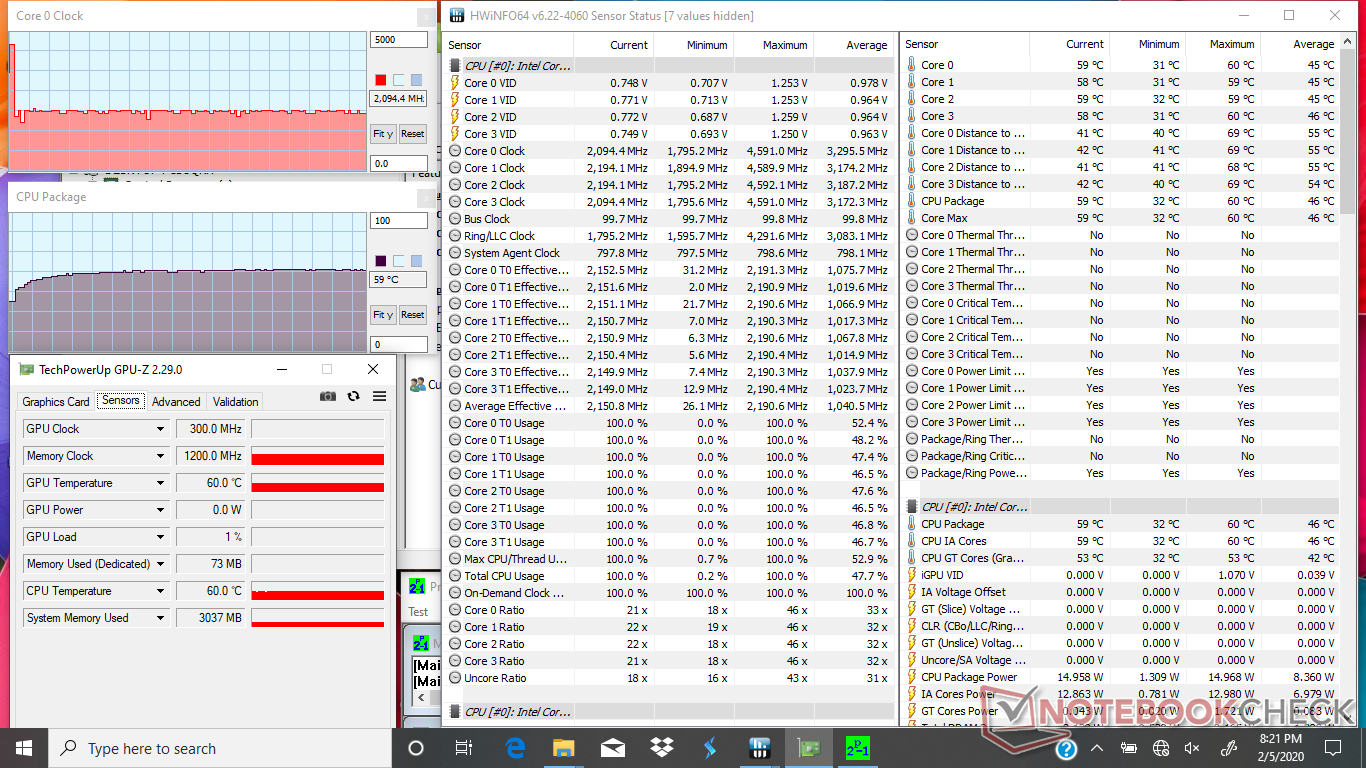Click the 0.0 minimum field in Core 0 Clock graph
This screenshot has width=1366, height=768.
click(x=399, y=163)
